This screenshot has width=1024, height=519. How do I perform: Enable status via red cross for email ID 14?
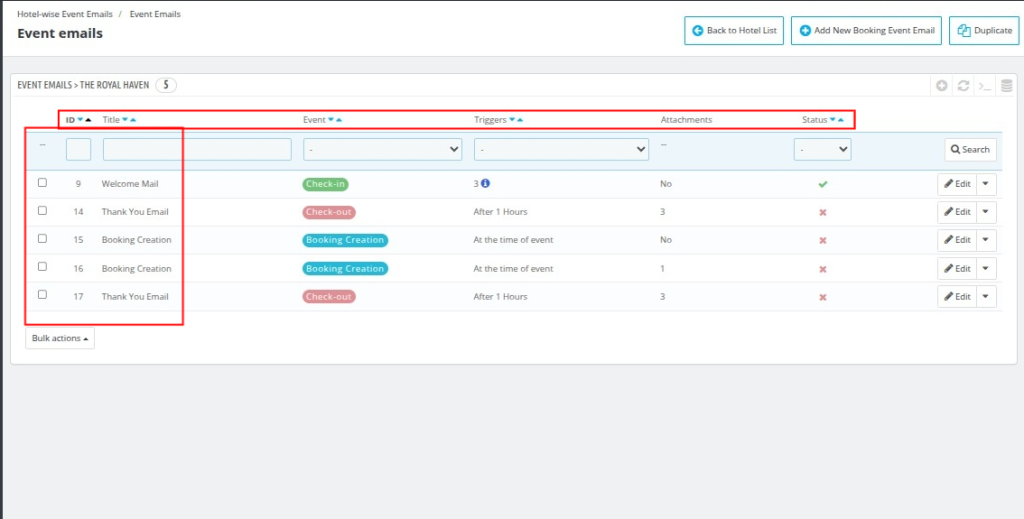coord(822,213)
